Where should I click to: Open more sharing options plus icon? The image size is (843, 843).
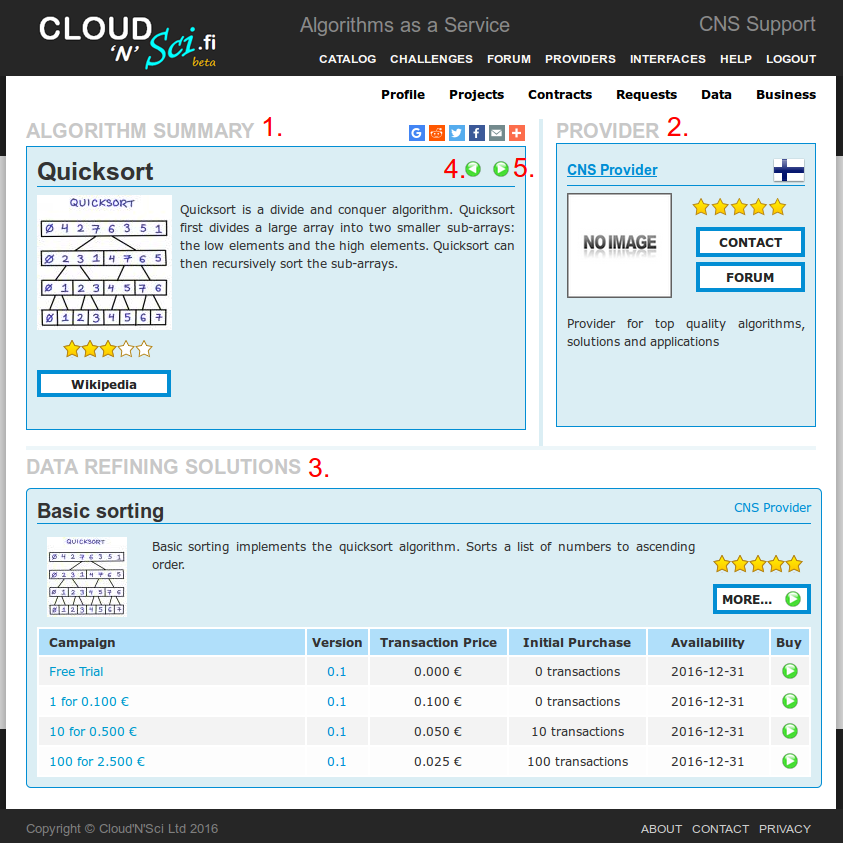[516, 132]
